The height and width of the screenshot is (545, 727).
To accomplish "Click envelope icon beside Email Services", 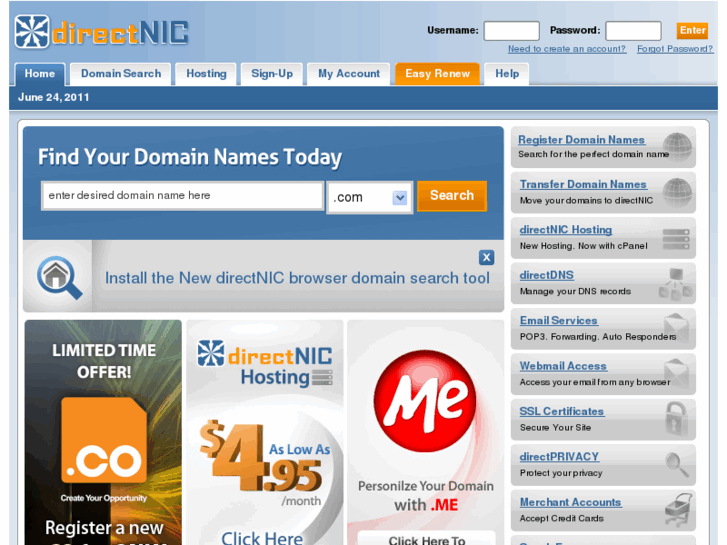I will [x=676, y=327].
